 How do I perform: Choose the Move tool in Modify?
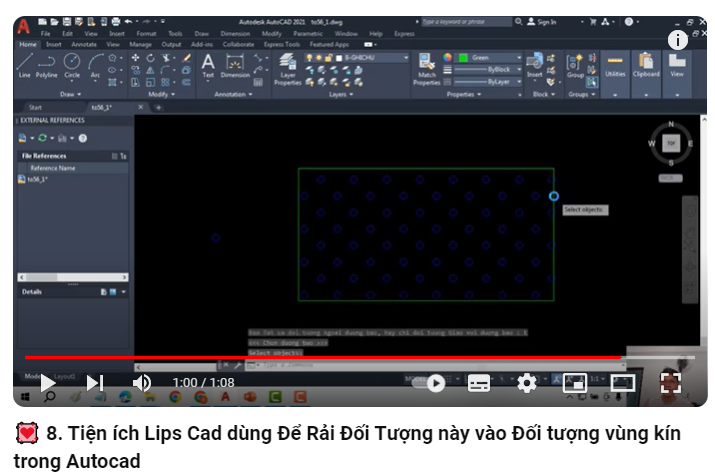click(135, 58)
